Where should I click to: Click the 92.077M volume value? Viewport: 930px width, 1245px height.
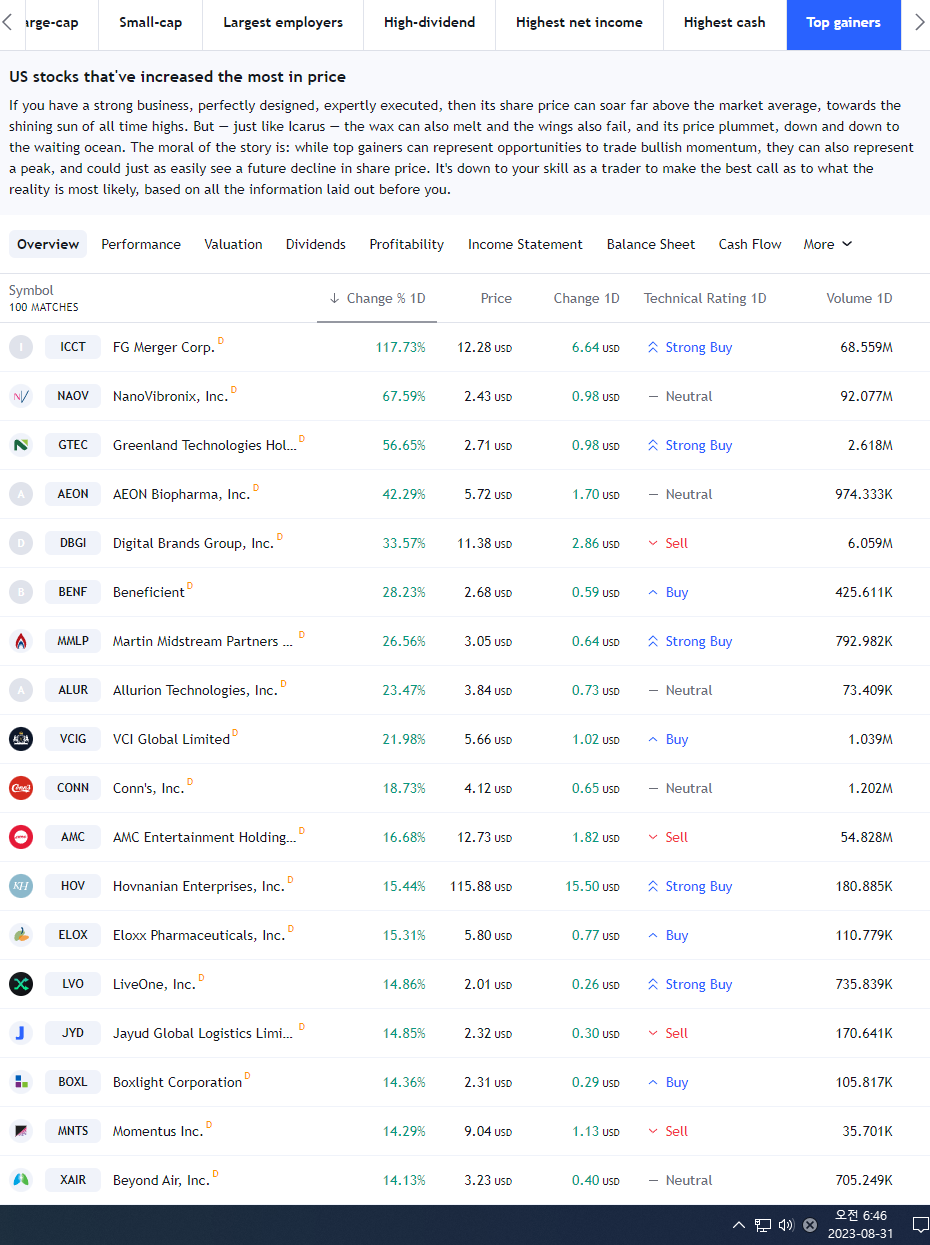866,396
